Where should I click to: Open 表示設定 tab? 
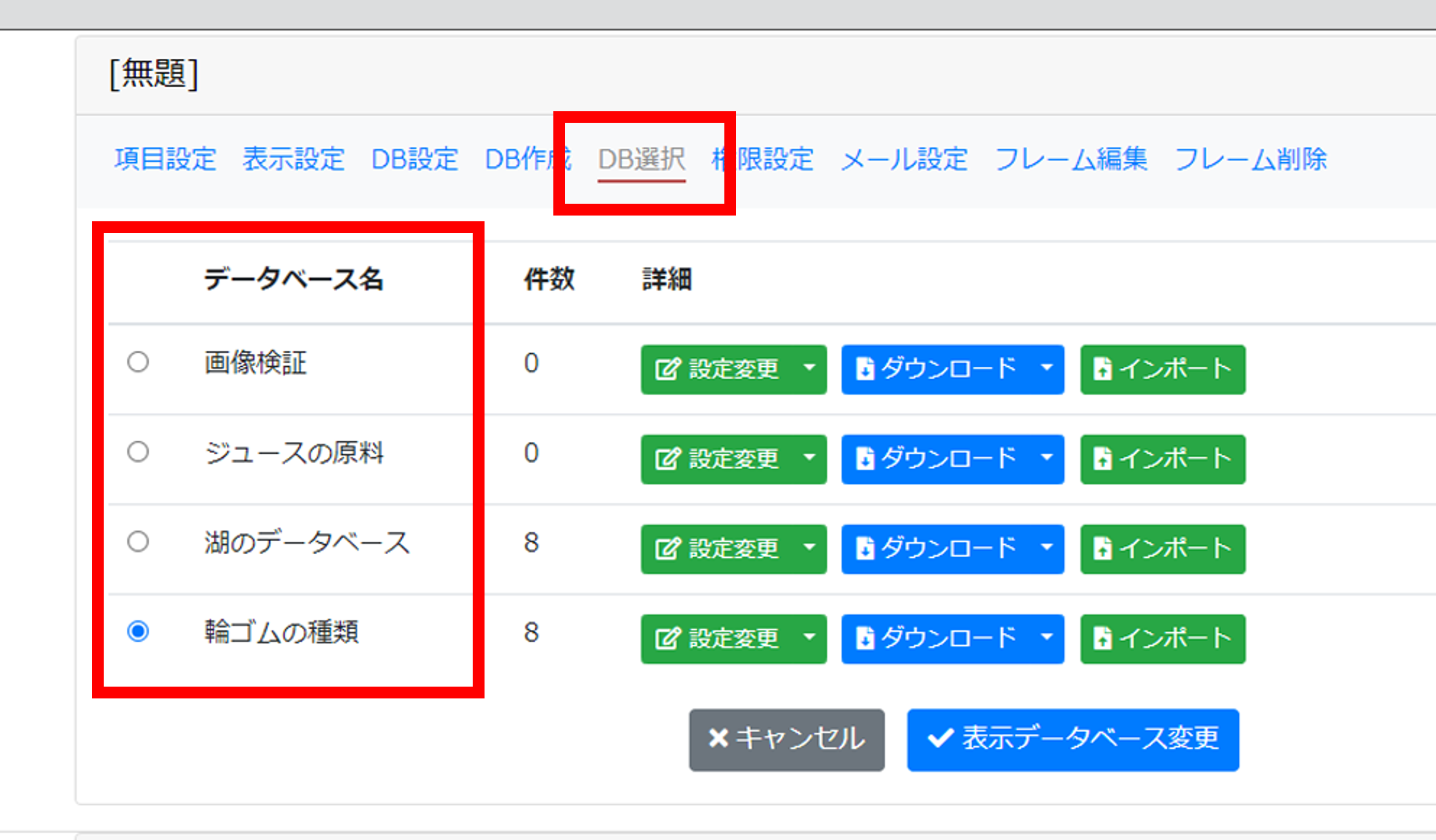[293, 159]
